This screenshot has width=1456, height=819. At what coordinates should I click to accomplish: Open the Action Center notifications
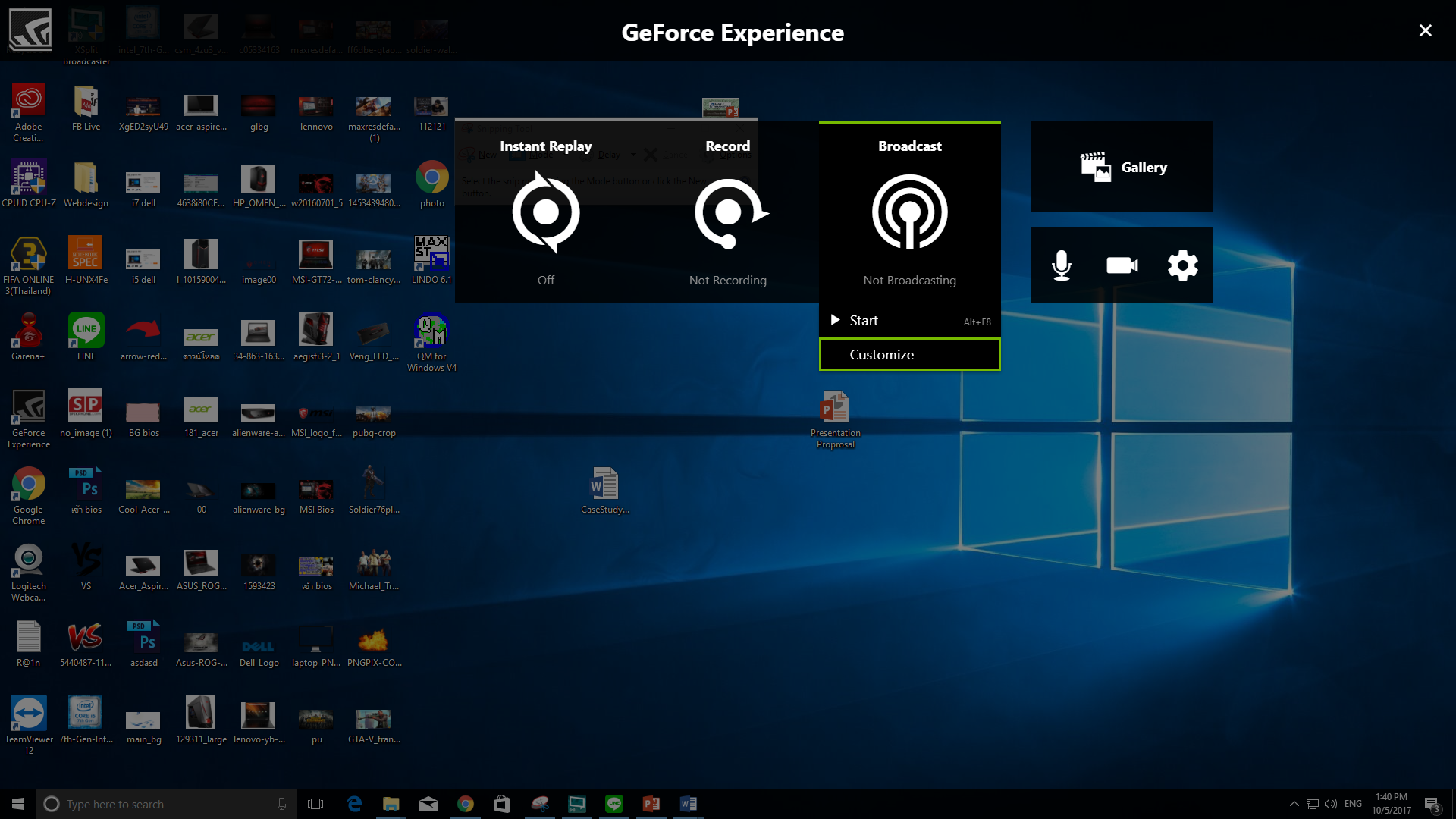coord(1432,804)
